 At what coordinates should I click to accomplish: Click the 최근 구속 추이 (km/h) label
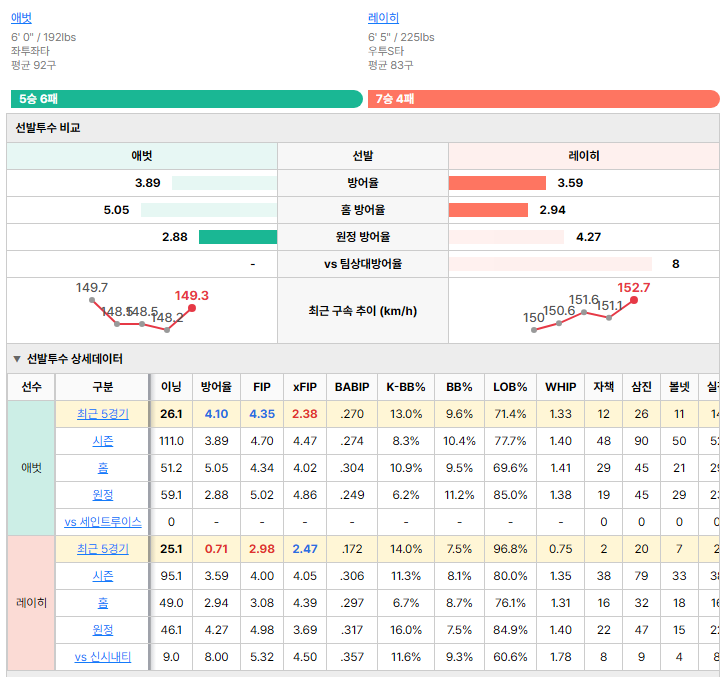[x=363, y=311]
